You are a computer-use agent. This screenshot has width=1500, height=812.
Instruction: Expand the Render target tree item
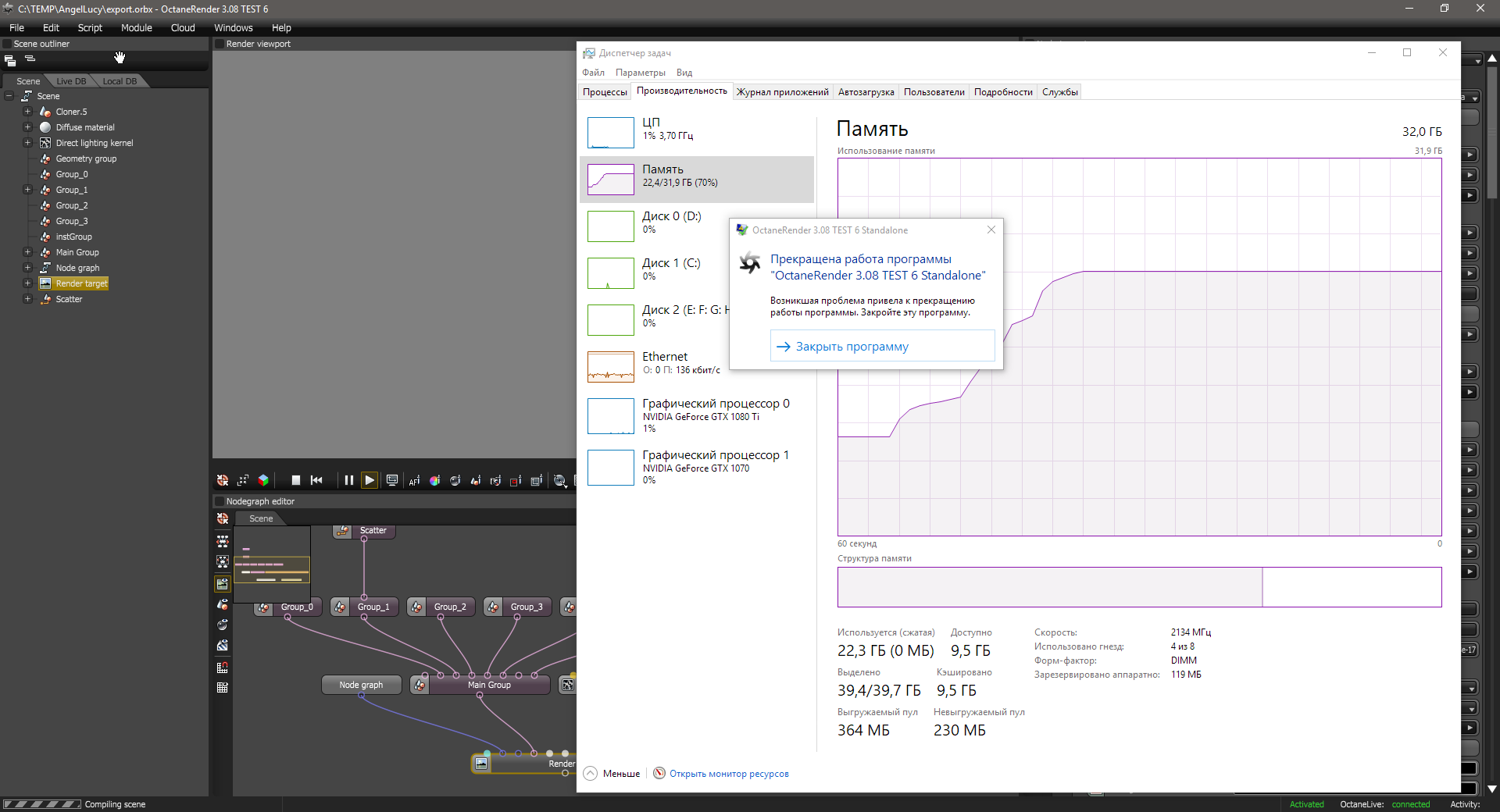27,283
